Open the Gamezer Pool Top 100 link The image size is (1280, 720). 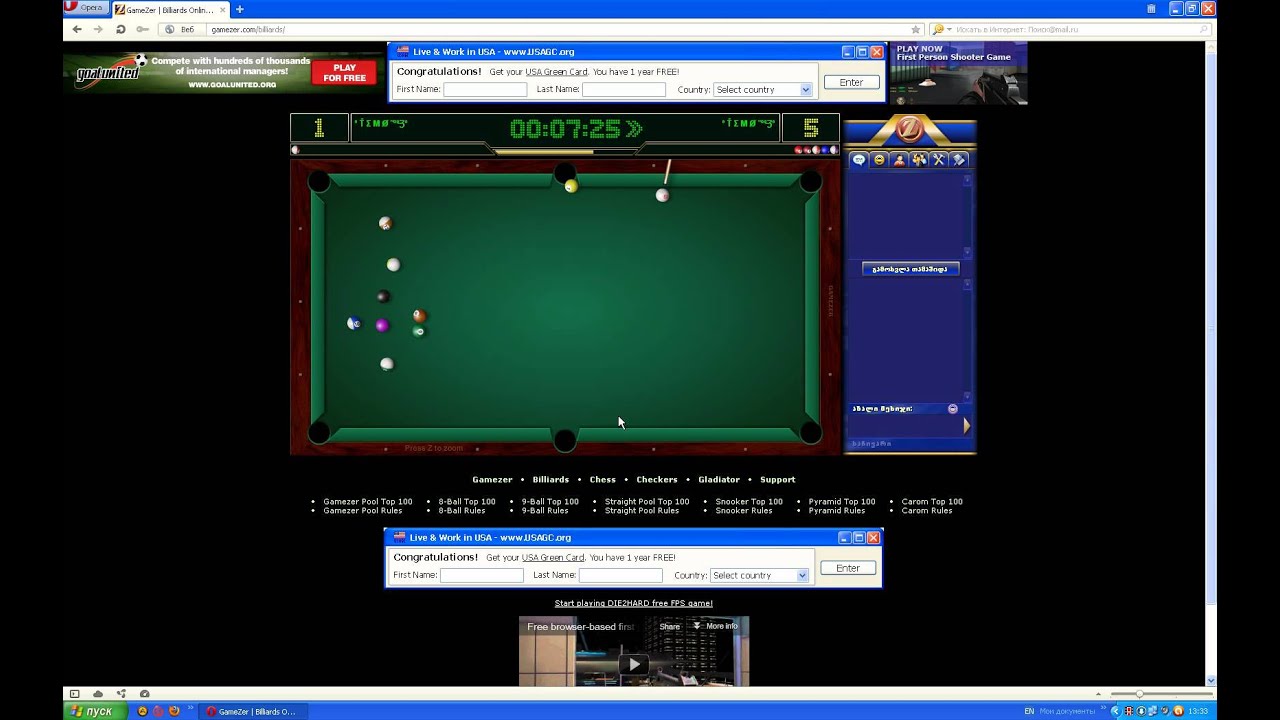click(x=368, y=502)
